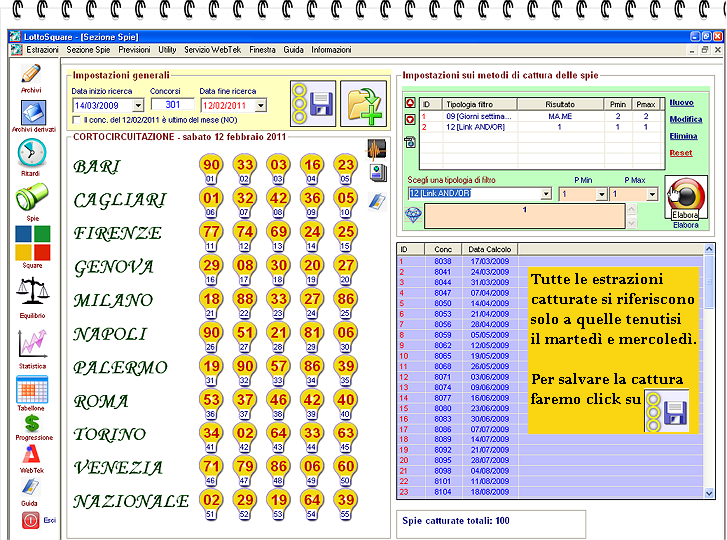This screenshot has width=727, height=540.
Task: Click Bari bulb number 90
Action: 211,169
